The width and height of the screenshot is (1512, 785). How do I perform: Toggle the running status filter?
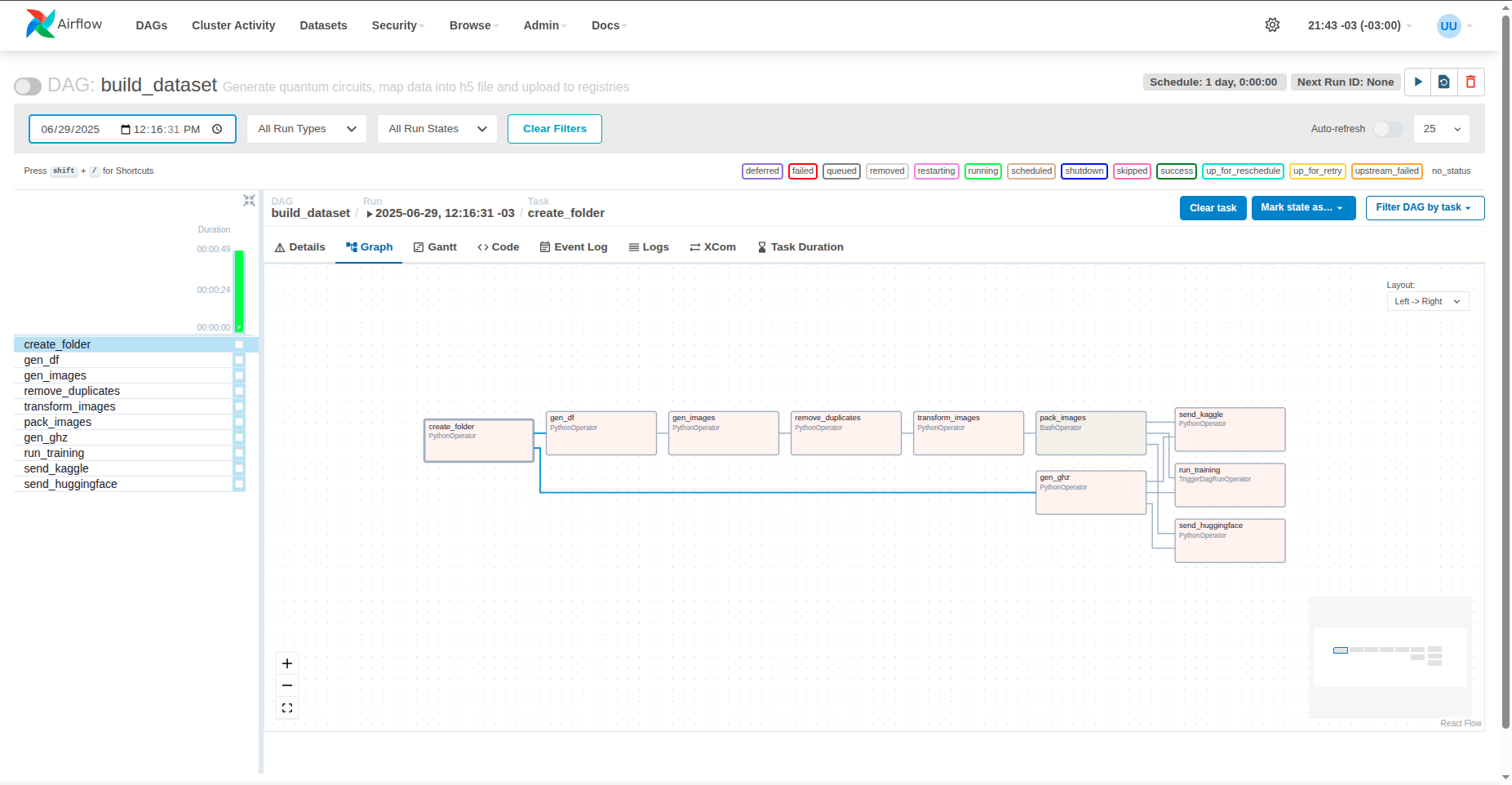point(982,171)
